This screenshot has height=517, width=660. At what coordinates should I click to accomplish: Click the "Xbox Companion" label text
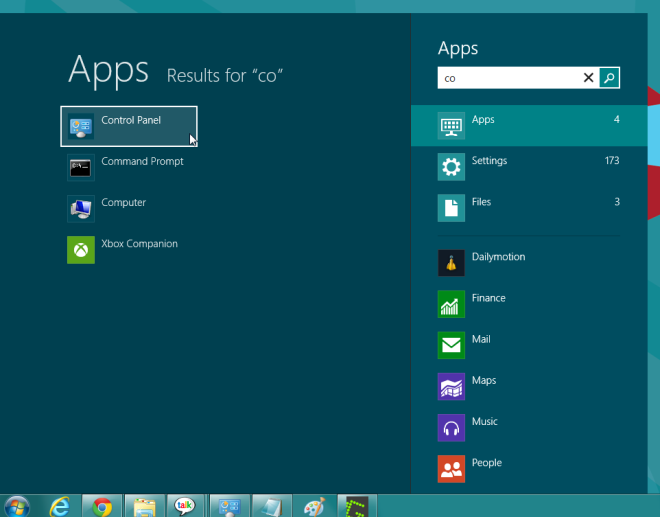[x=139, y=244]
